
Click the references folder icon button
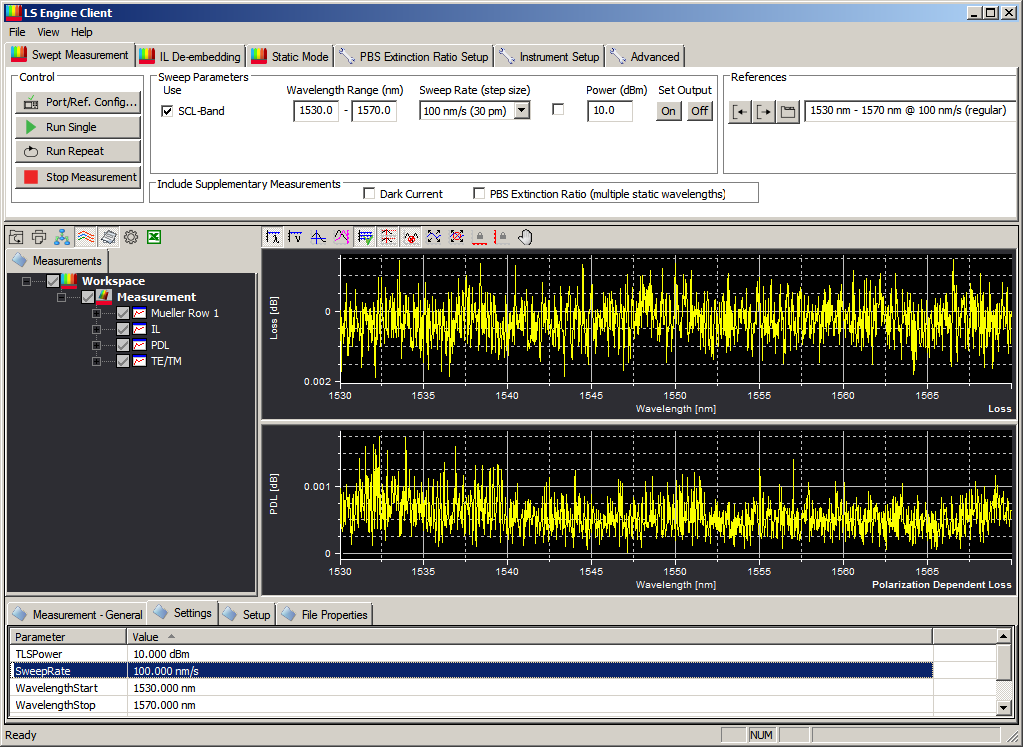(788, 111)
